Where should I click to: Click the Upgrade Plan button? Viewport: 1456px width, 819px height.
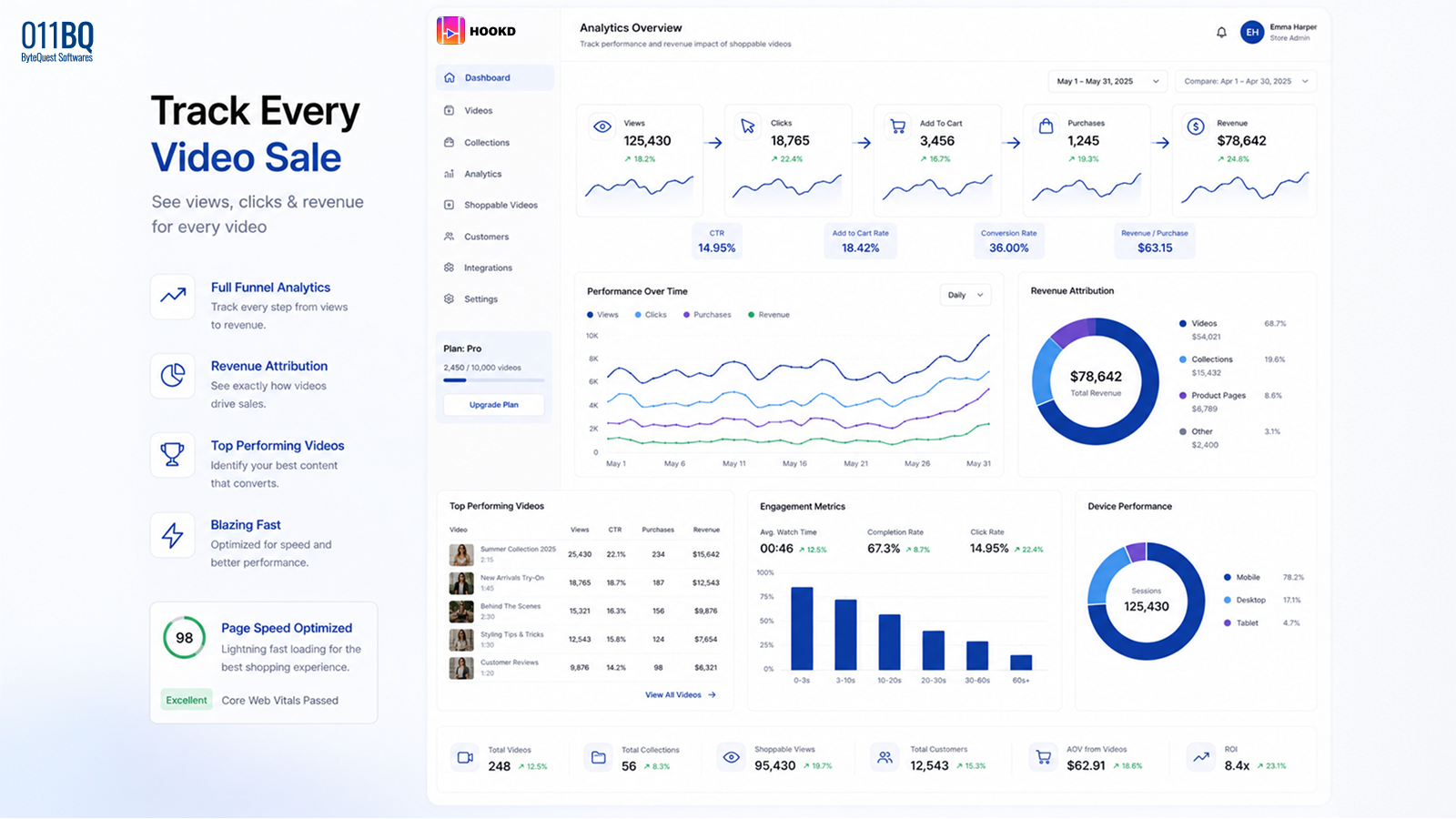pyautogui.click(x=494, y=405)
